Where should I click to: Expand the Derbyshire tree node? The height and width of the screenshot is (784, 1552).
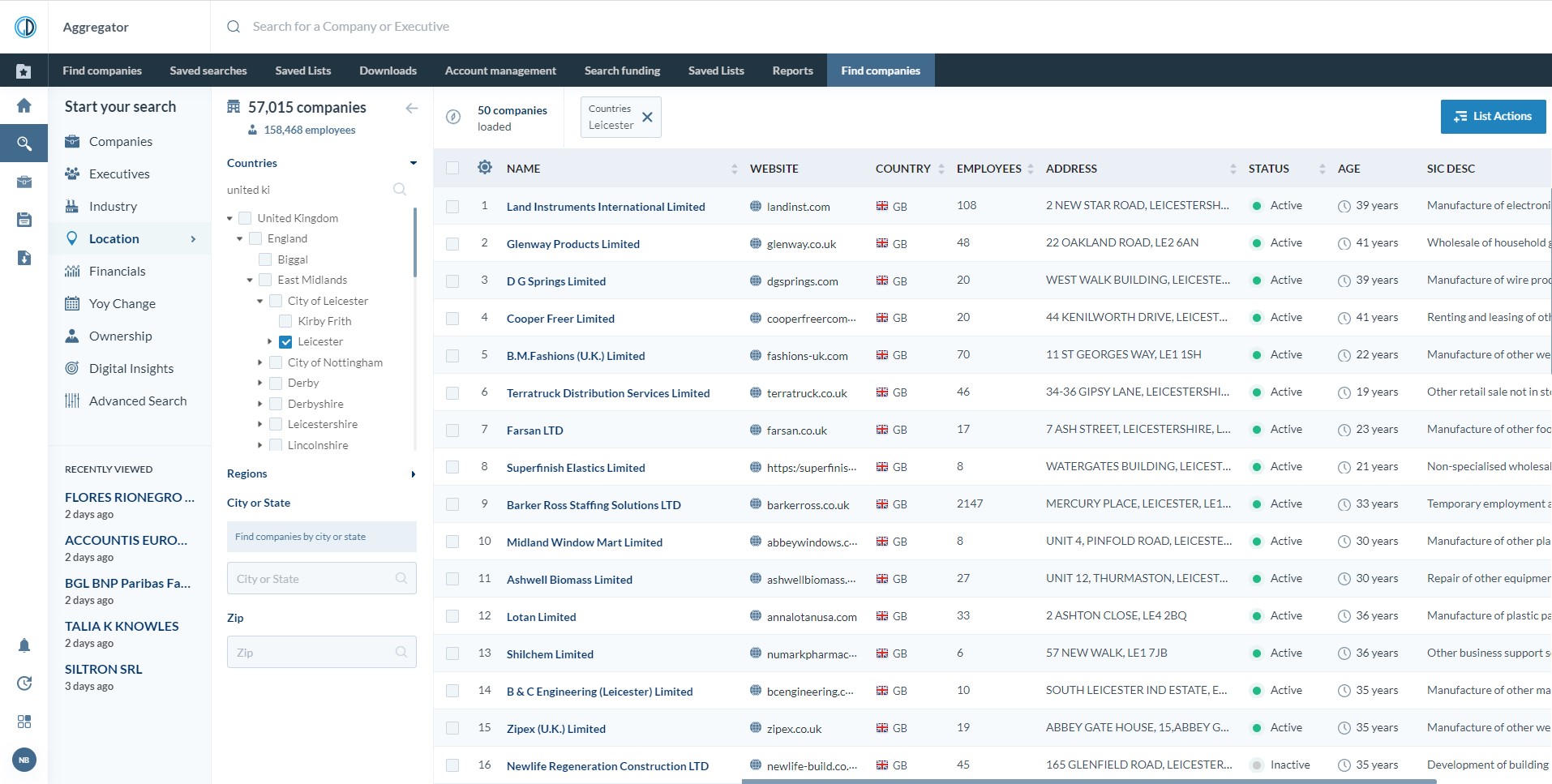(x=260, y=404)
